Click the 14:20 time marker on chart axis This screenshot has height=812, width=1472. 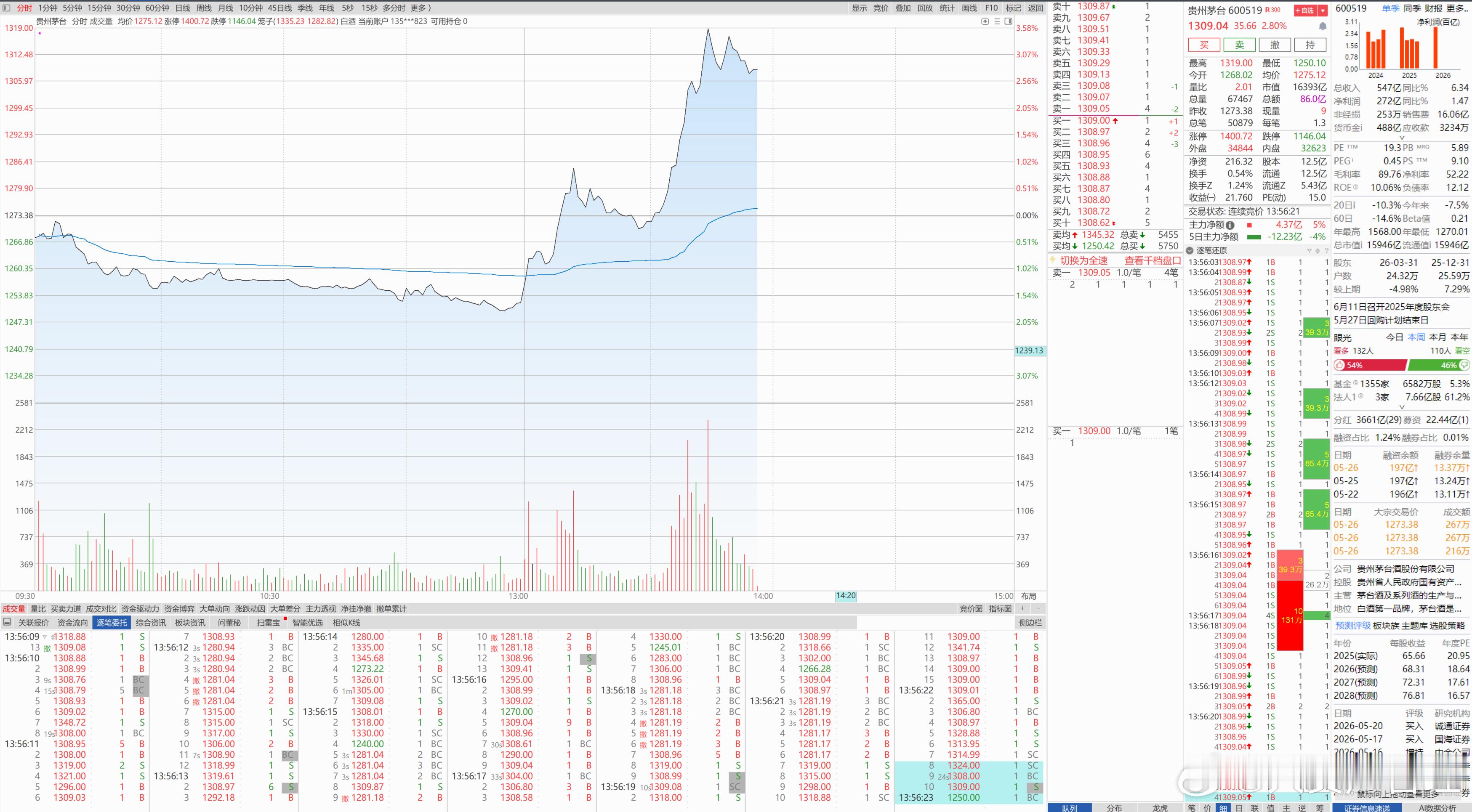(846, 596)
